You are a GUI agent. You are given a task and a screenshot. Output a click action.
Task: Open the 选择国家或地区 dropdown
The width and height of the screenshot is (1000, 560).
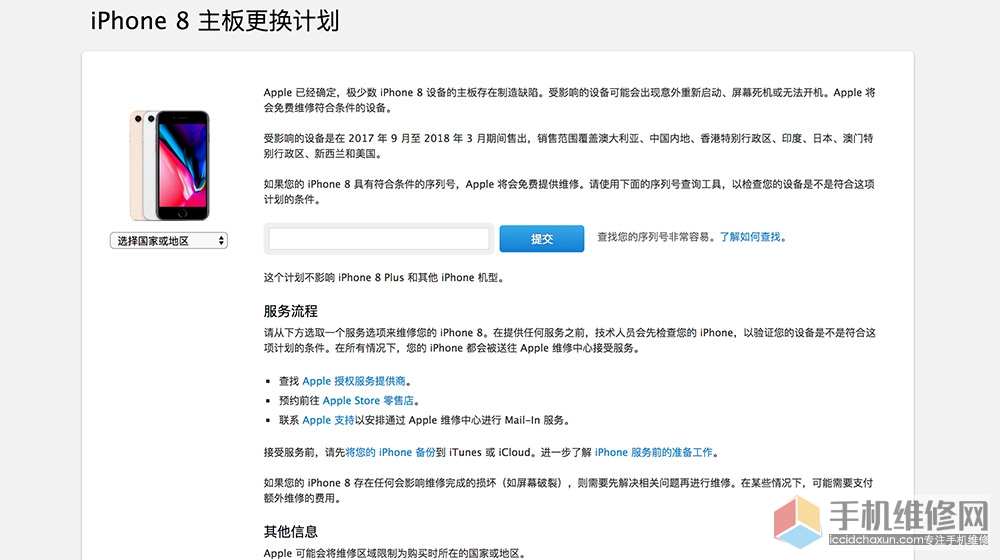[x=168, y=240]
